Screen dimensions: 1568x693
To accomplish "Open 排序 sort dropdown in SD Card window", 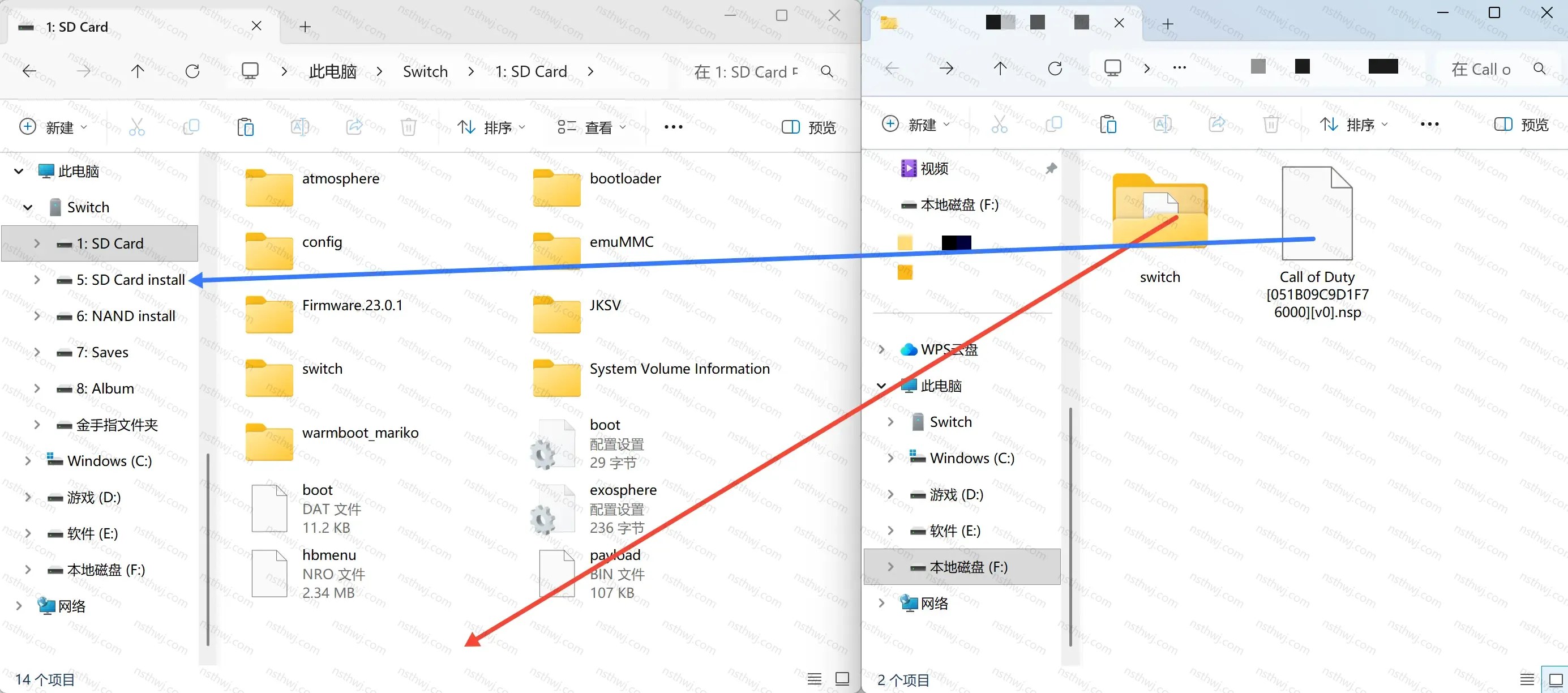I will [491, 127].
